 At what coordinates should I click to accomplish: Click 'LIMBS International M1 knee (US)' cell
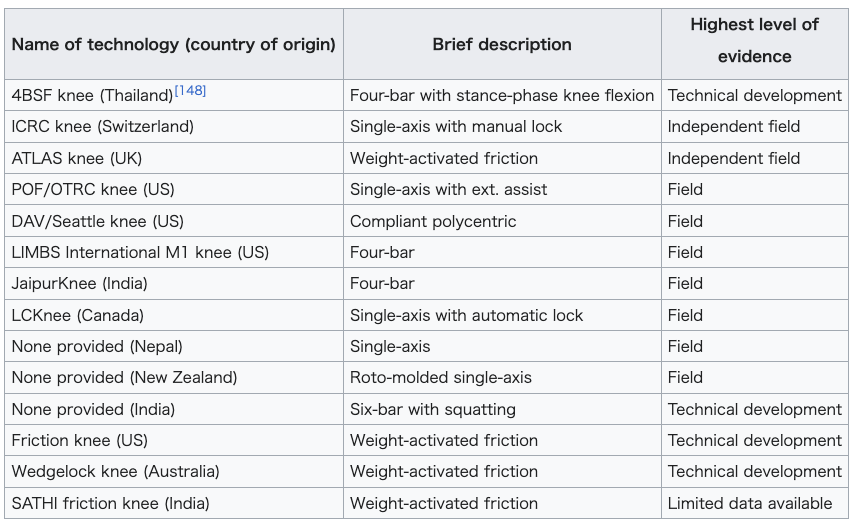174,252
